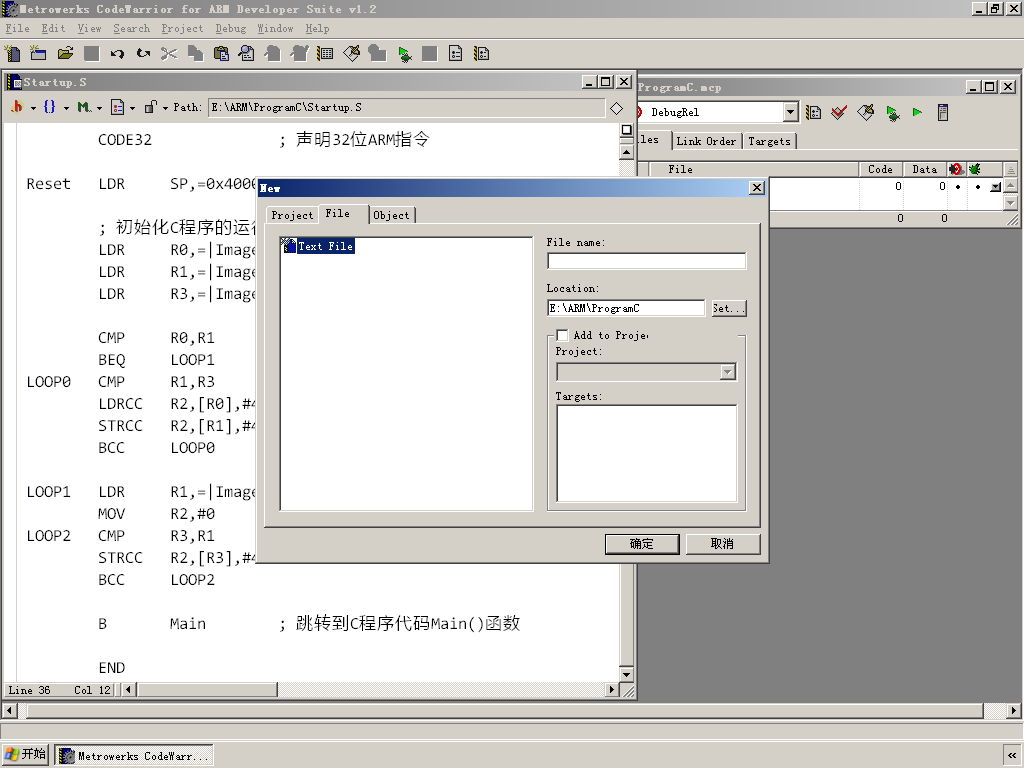The image size is (1024, 768).
Task: Open the Project combo box in New dialog
Action: click(x=647, y=372)
